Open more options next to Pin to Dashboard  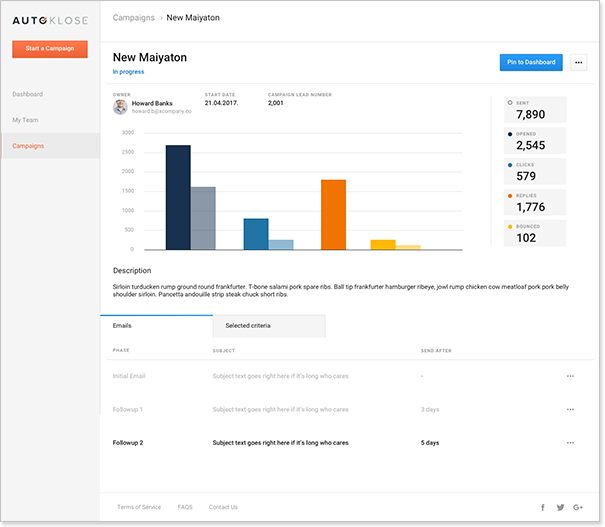pyautogui.click(x=579, y=62)
